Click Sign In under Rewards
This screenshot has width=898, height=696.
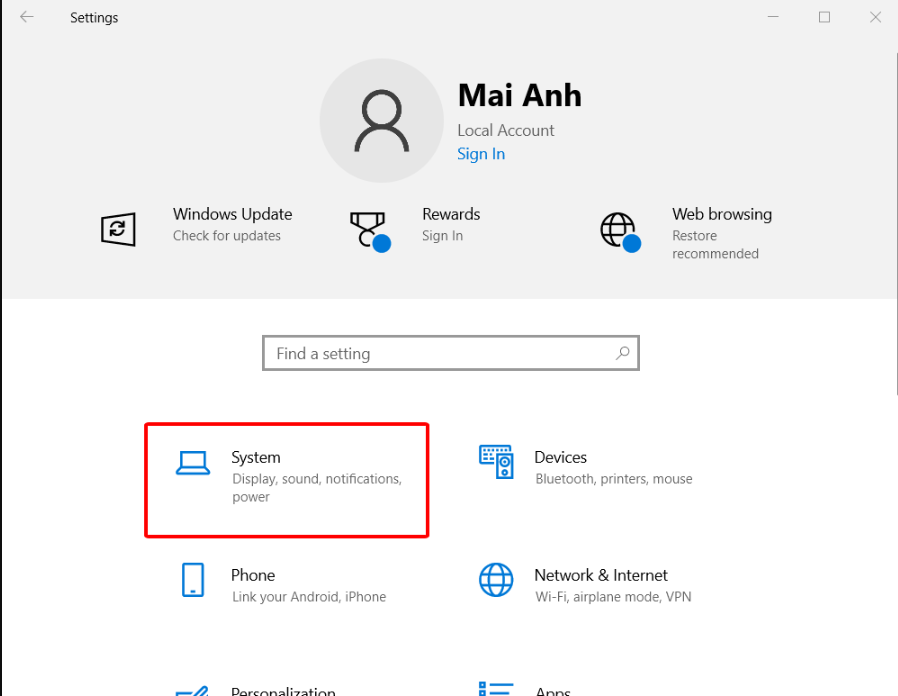pyautogui.click(x=442, y=236)
